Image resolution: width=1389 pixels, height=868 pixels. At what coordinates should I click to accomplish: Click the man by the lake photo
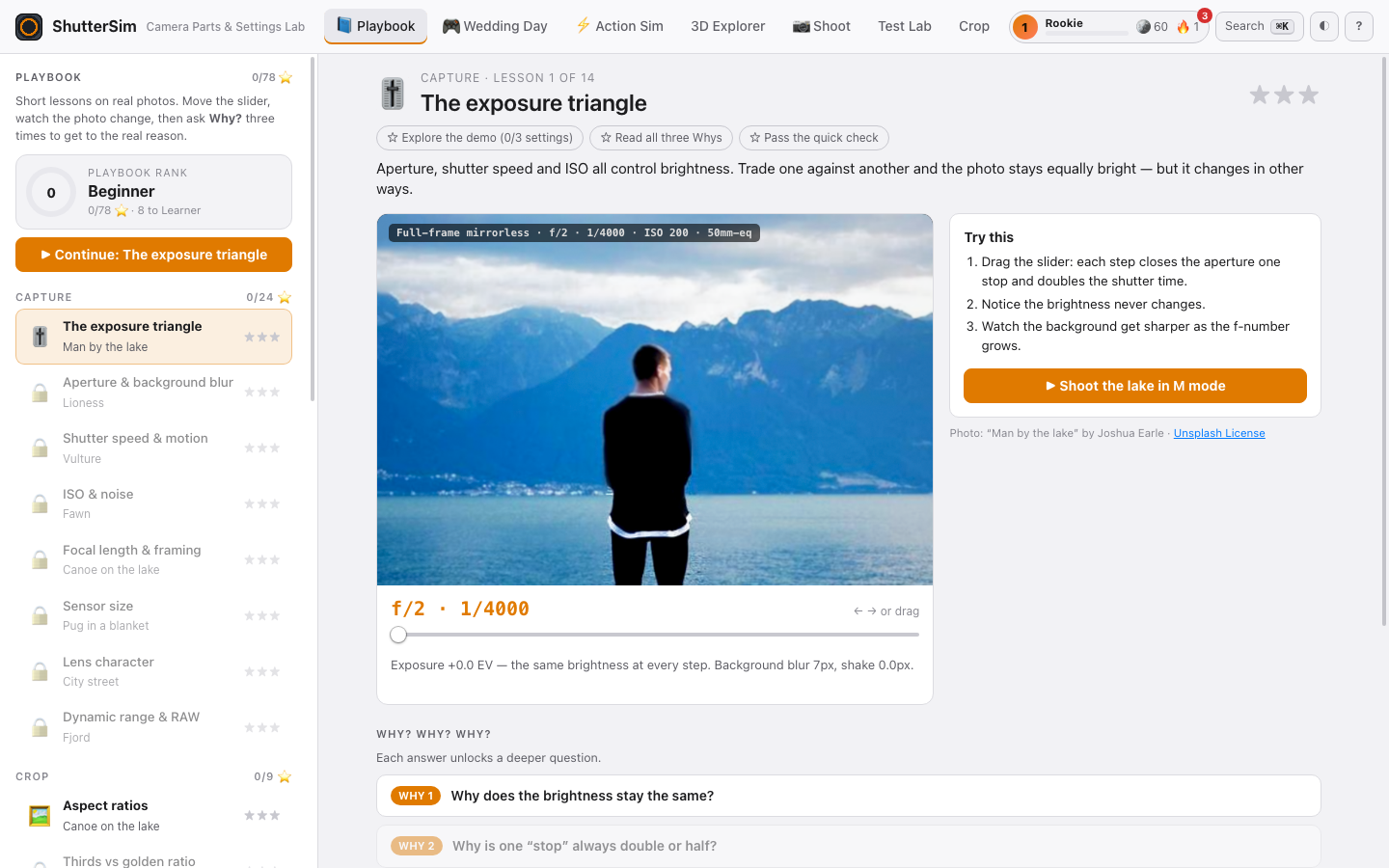click(655, 399)
